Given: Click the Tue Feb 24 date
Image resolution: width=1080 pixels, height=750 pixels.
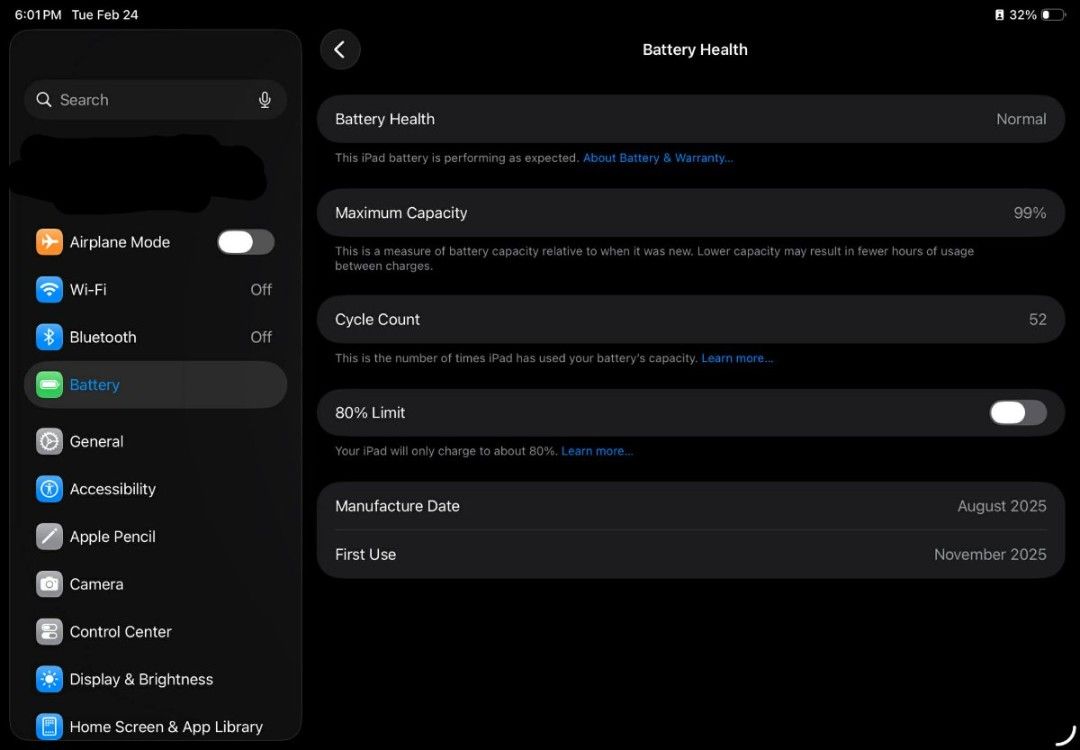Looking at the screenshot, I should 105,14.
